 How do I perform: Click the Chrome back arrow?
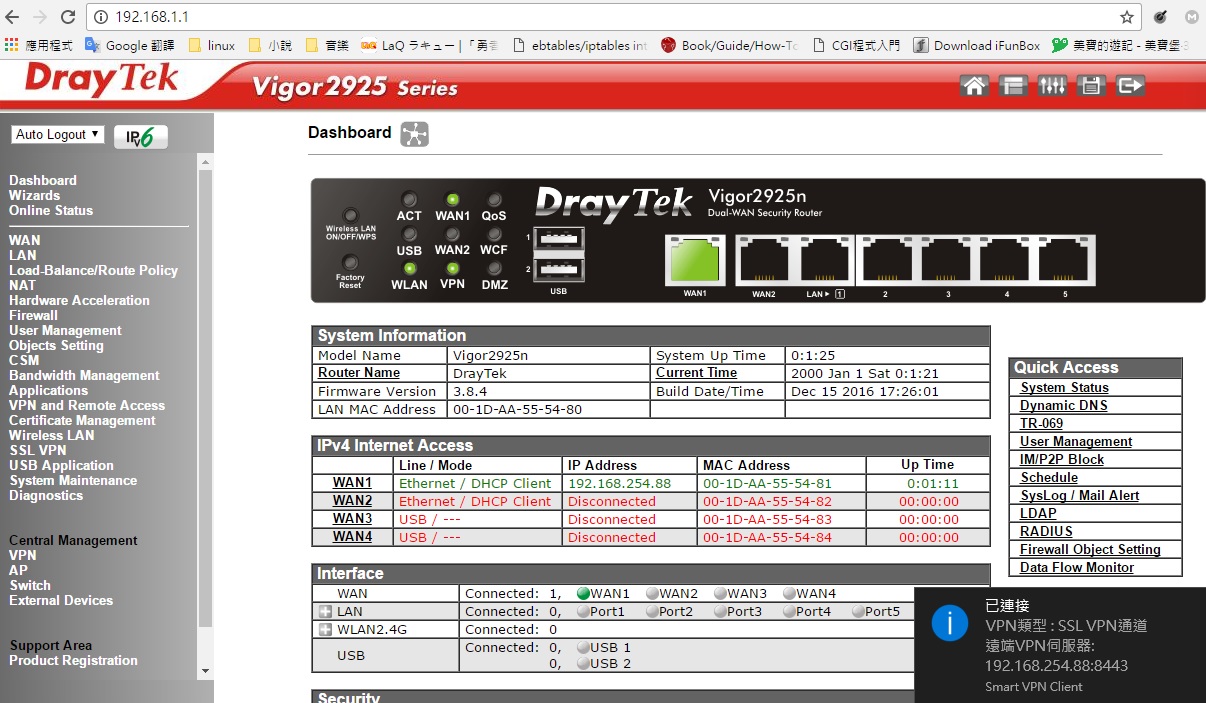(x=13, y=17)
